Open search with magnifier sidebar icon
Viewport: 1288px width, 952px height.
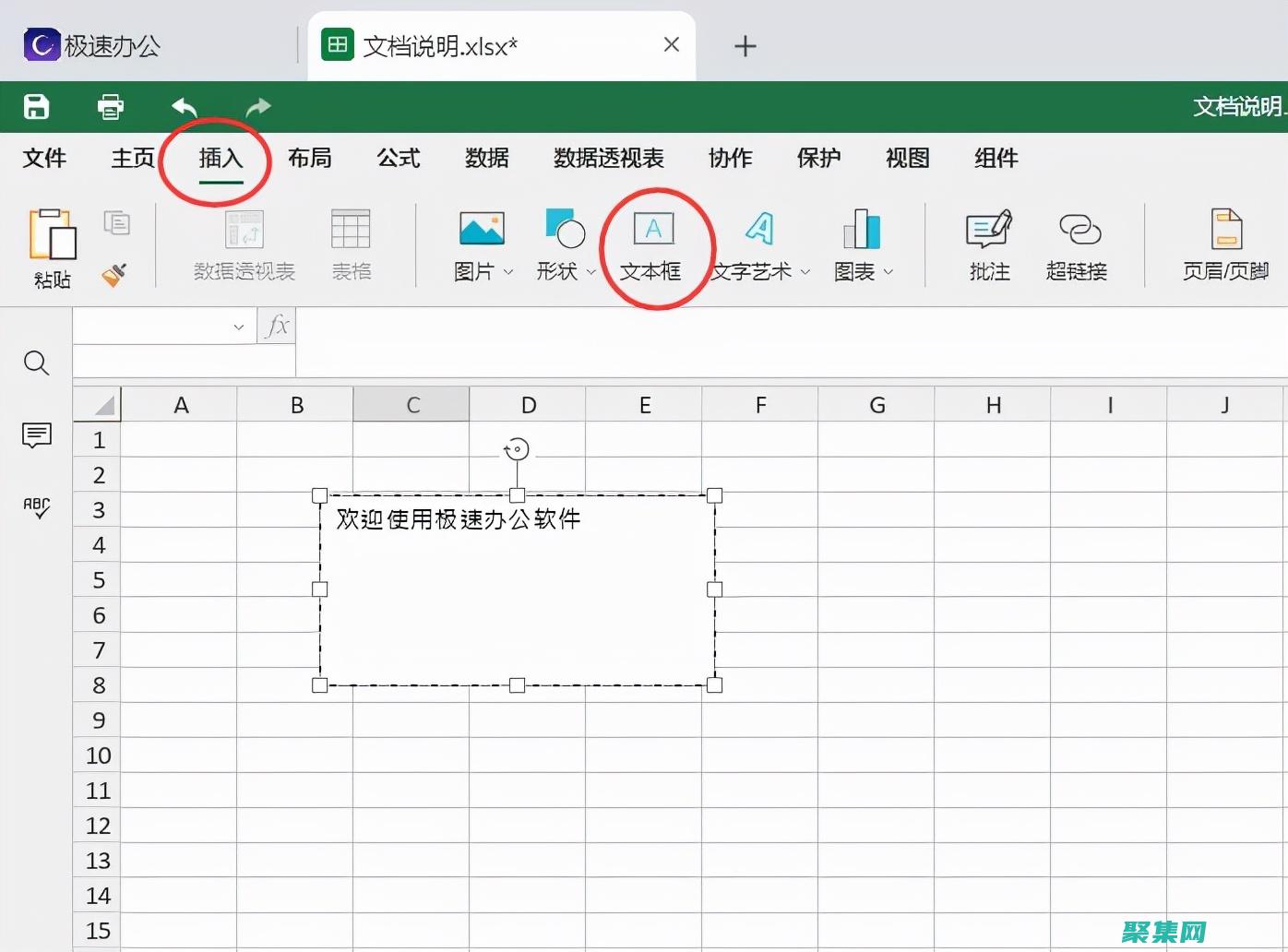[36, 363]
